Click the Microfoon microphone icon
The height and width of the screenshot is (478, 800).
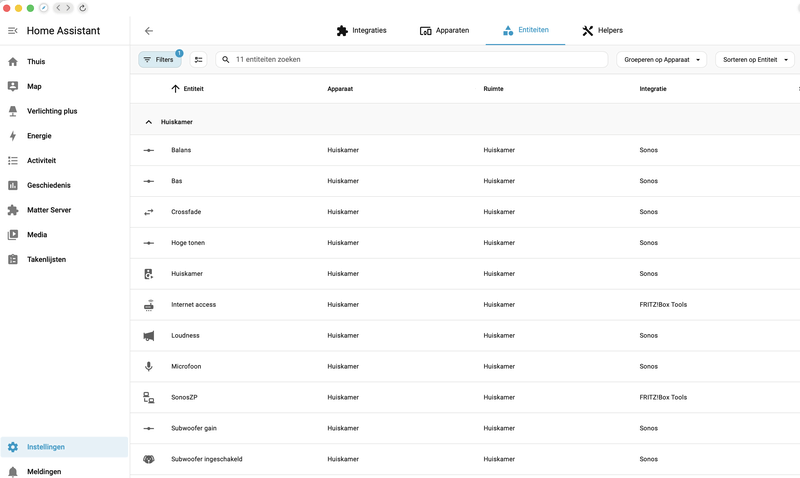148,367
